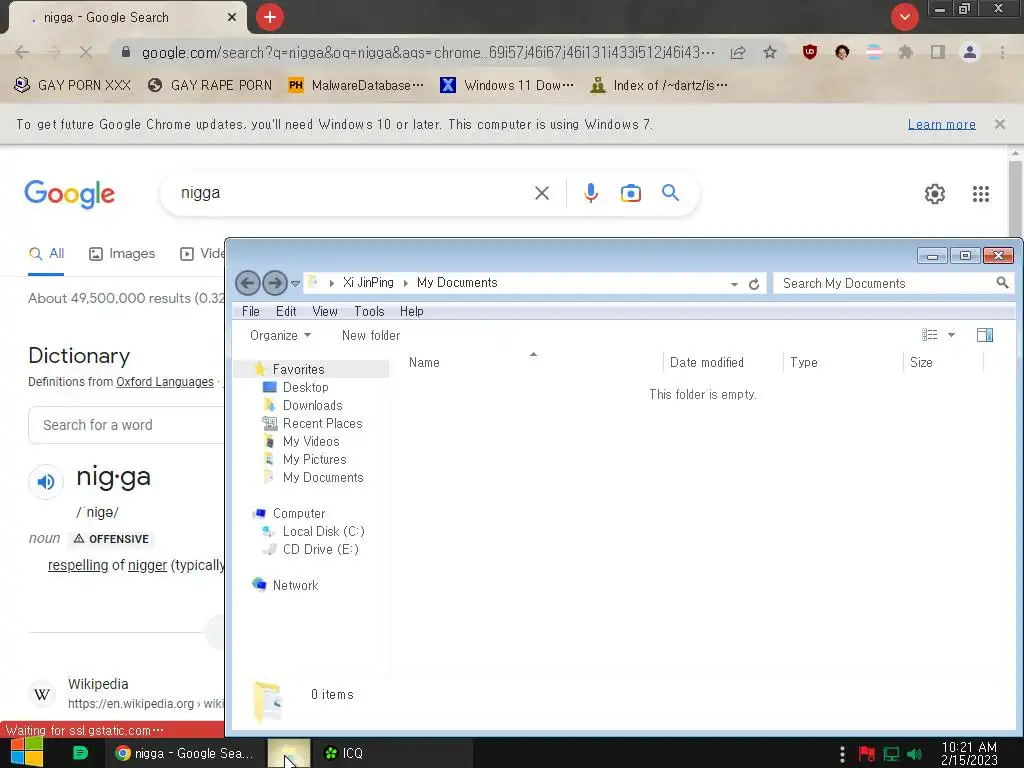Click the Search My Documents field
Screen dimensions: 1024x768
(892, 283)
